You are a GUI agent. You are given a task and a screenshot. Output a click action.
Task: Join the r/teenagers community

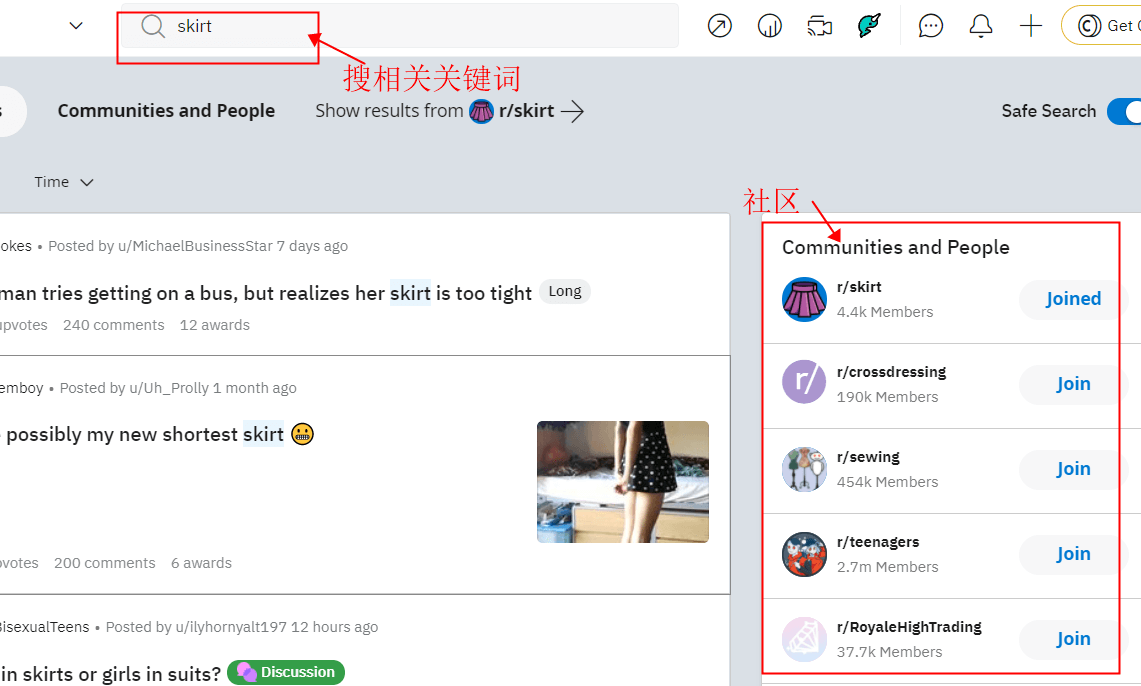1073,554
